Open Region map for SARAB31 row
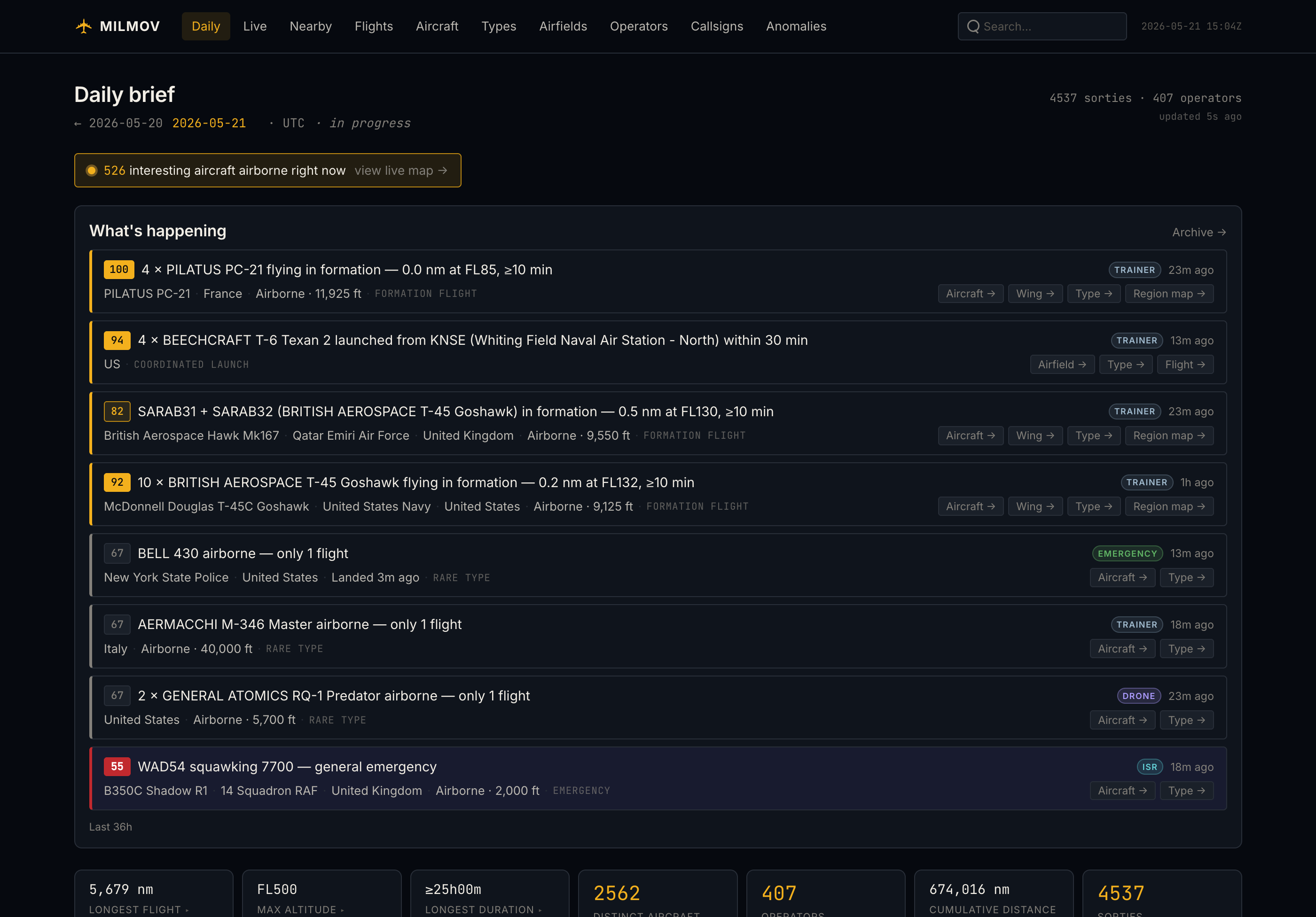Screen dimensions: 1316x917 1169,436
